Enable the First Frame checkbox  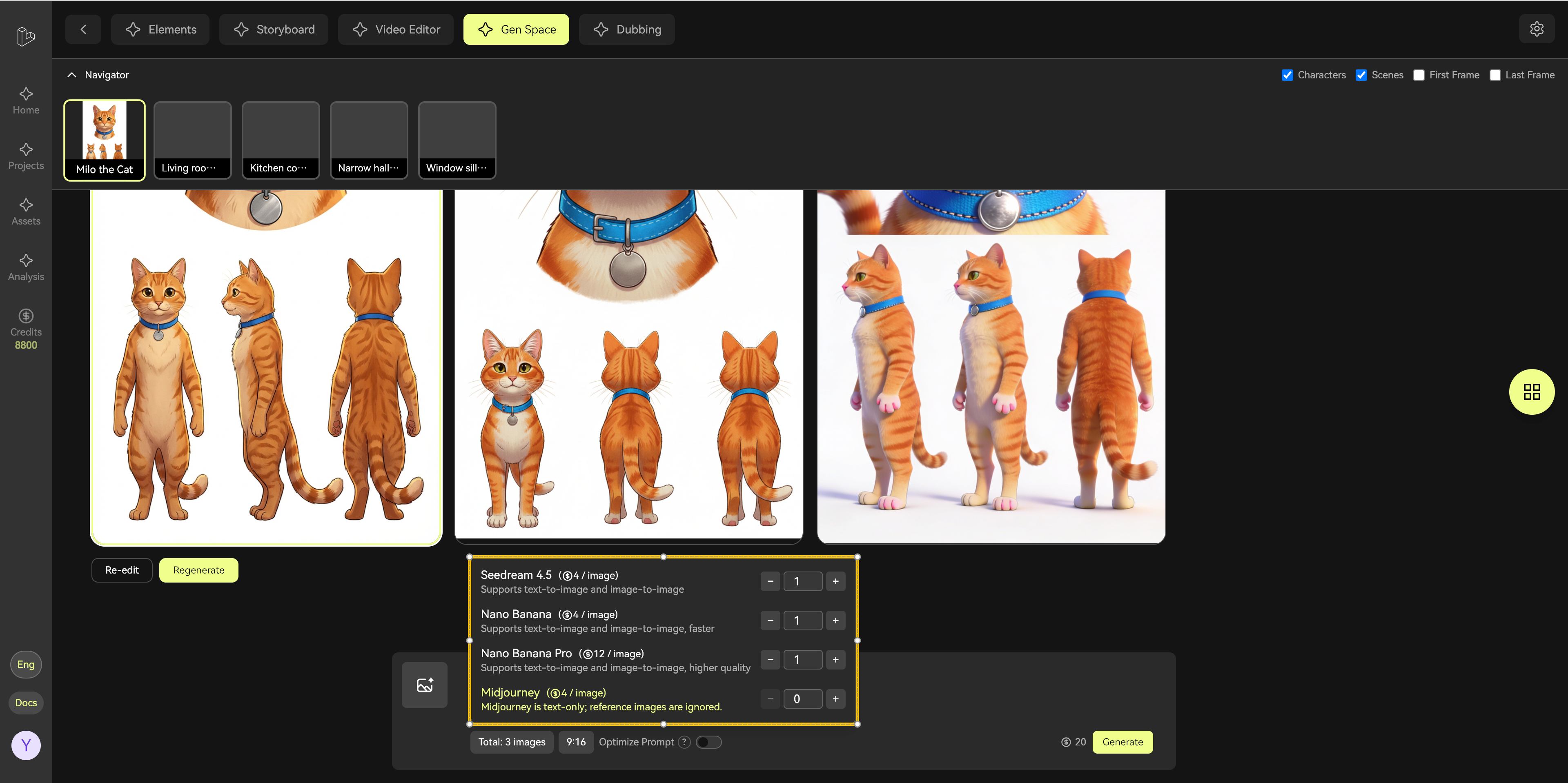[x=1419, y=75]
